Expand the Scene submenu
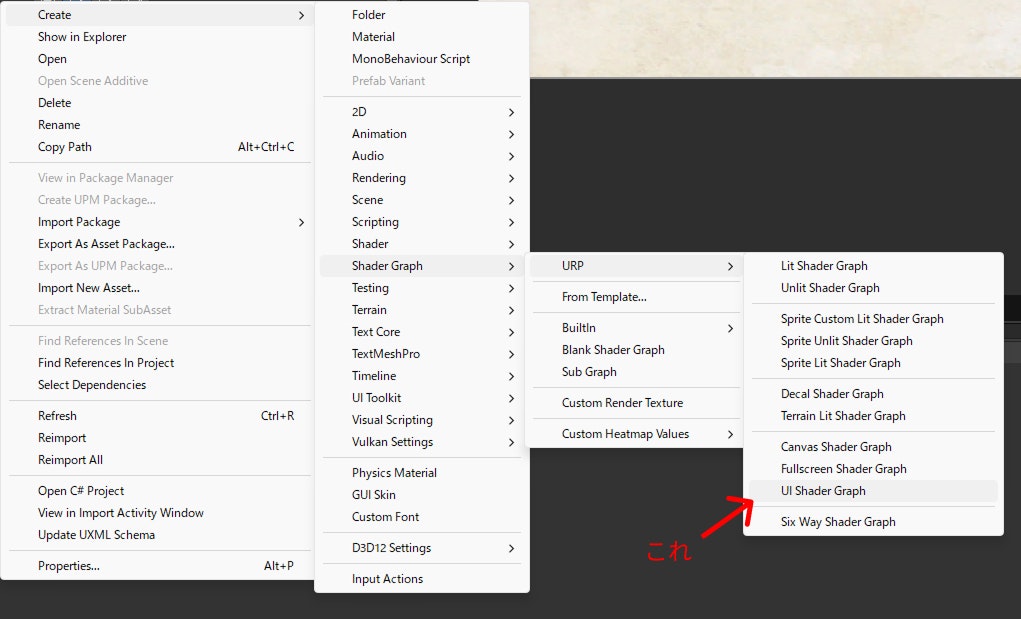 point(421,200)
